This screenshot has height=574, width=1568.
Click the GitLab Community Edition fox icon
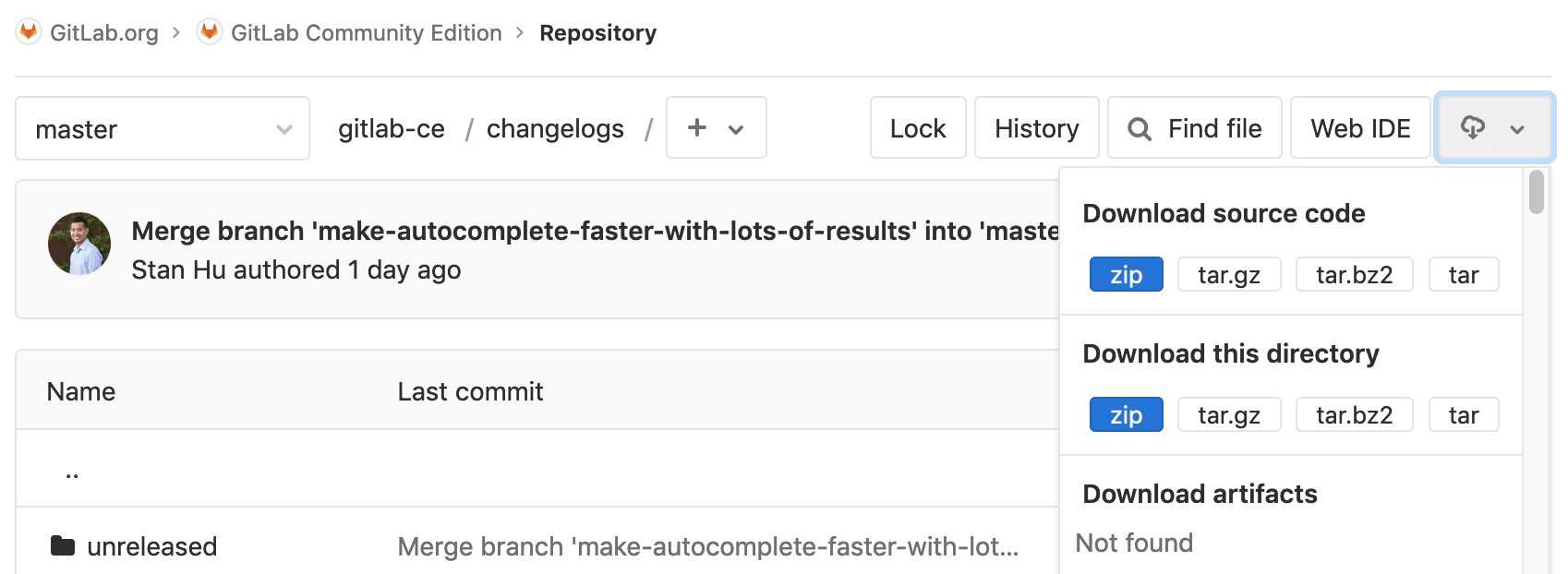coord(209,30)
